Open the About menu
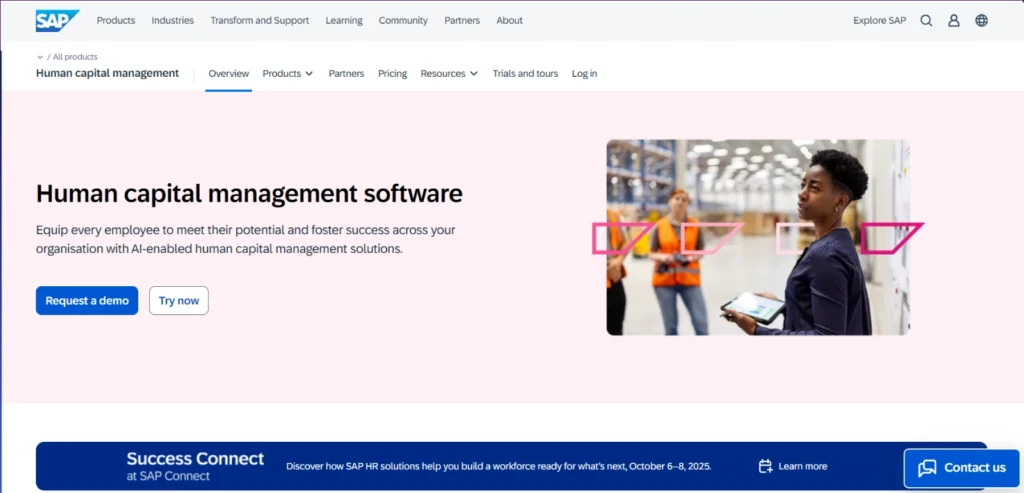This screenshot has width=1024, height=493. (509, 20)
